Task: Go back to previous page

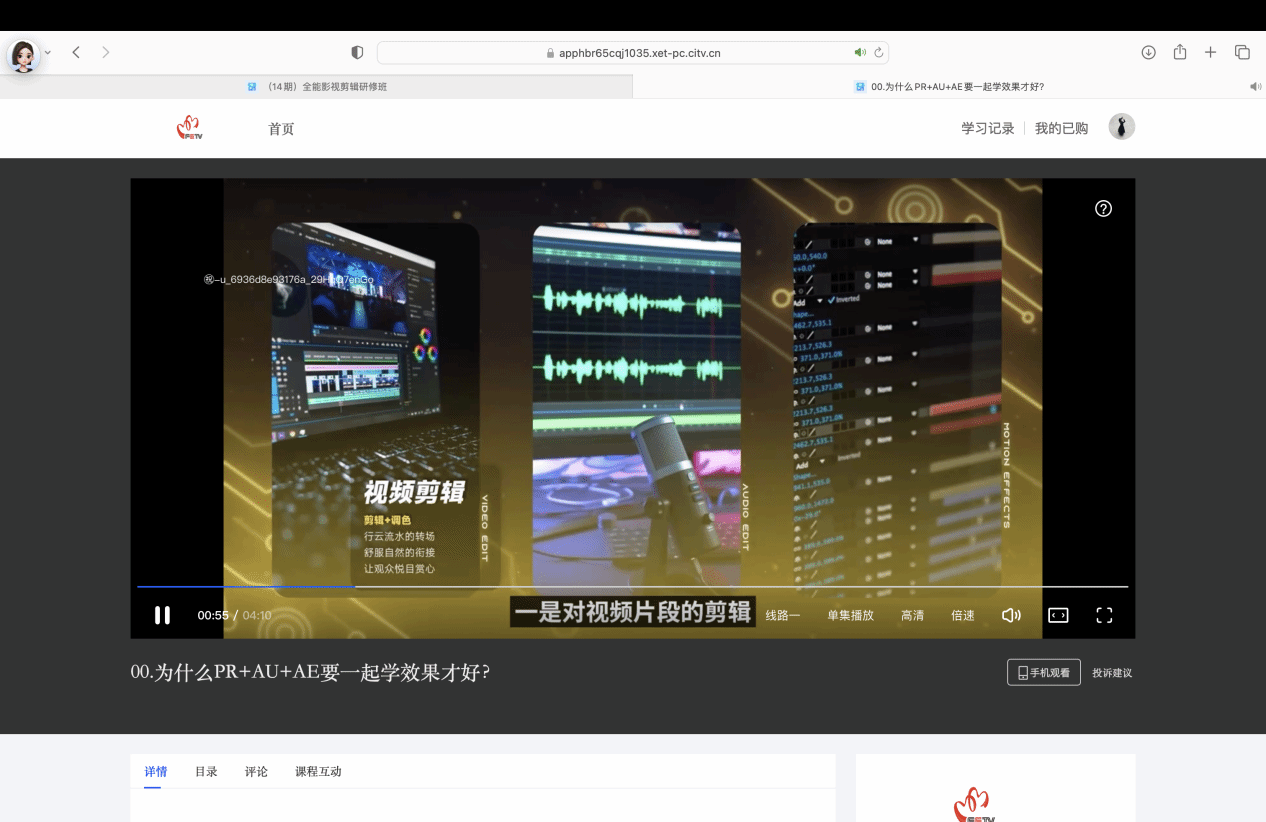Action: click(76, 52)
